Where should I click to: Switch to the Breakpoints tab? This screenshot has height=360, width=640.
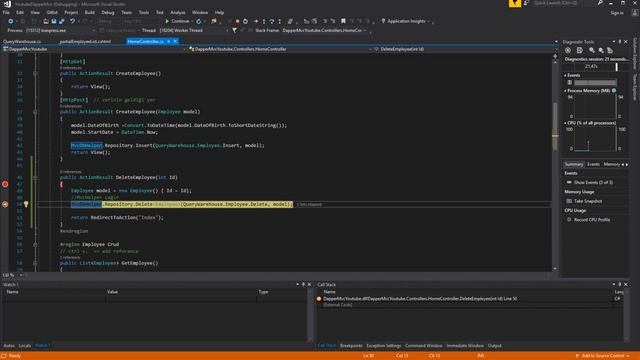pos(351,346)
